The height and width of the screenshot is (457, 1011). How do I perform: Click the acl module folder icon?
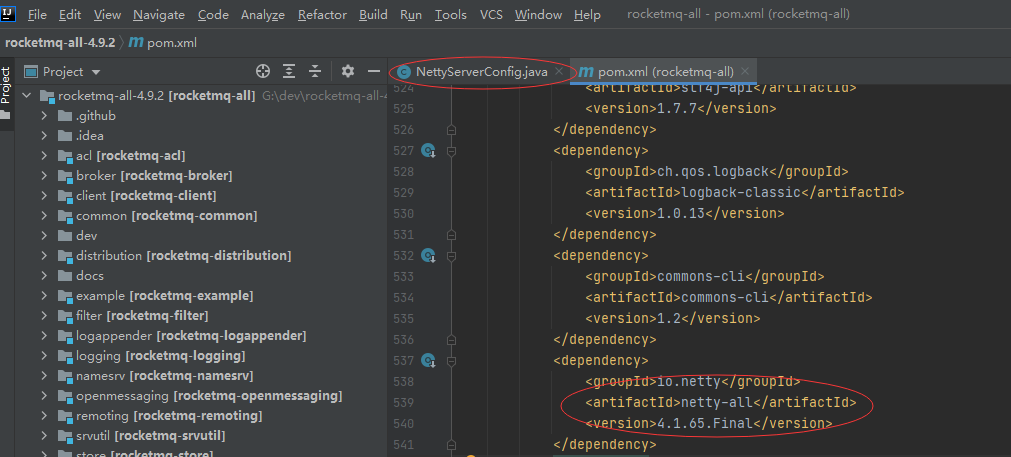(64, 156)
